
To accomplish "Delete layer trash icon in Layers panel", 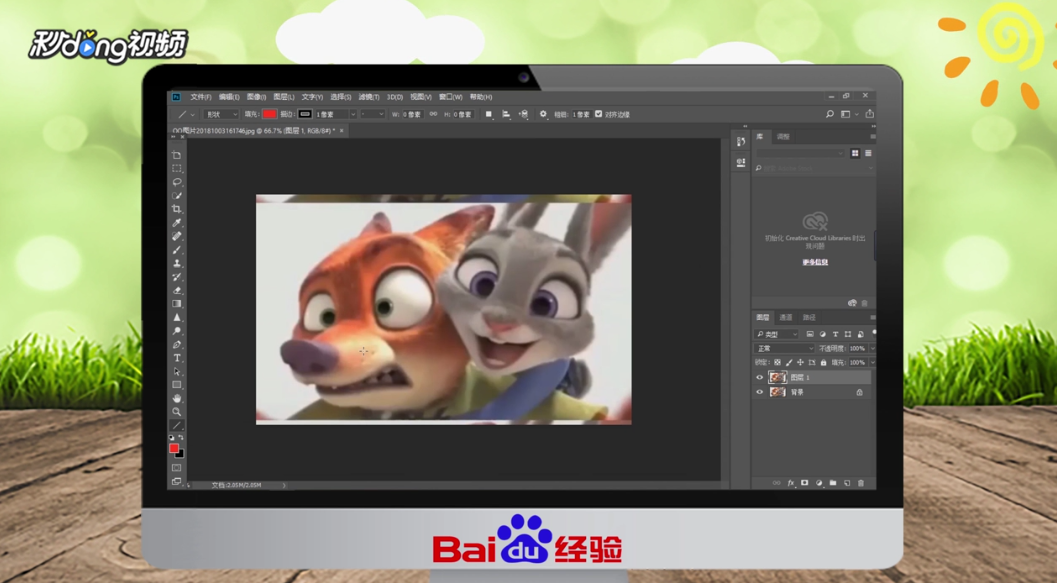I will coord(861,483).
